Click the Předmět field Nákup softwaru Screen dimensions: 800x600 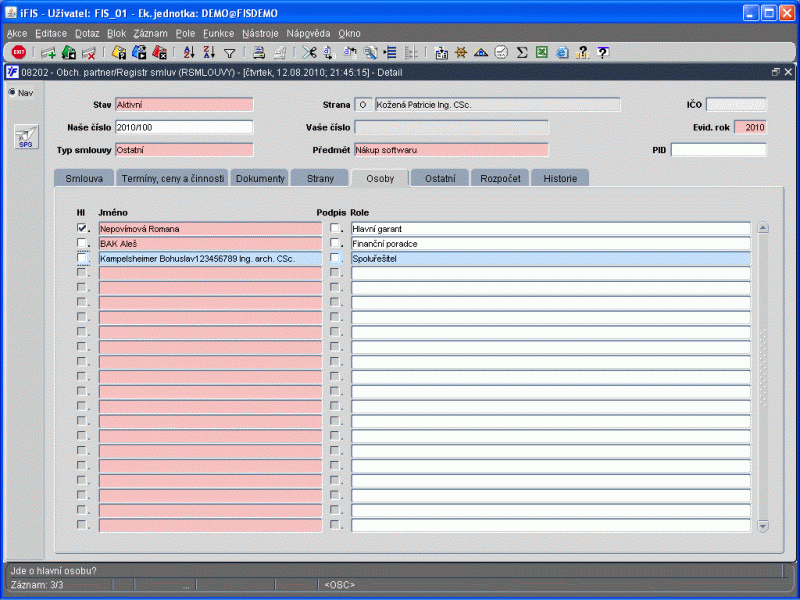[x=451, y=150]
